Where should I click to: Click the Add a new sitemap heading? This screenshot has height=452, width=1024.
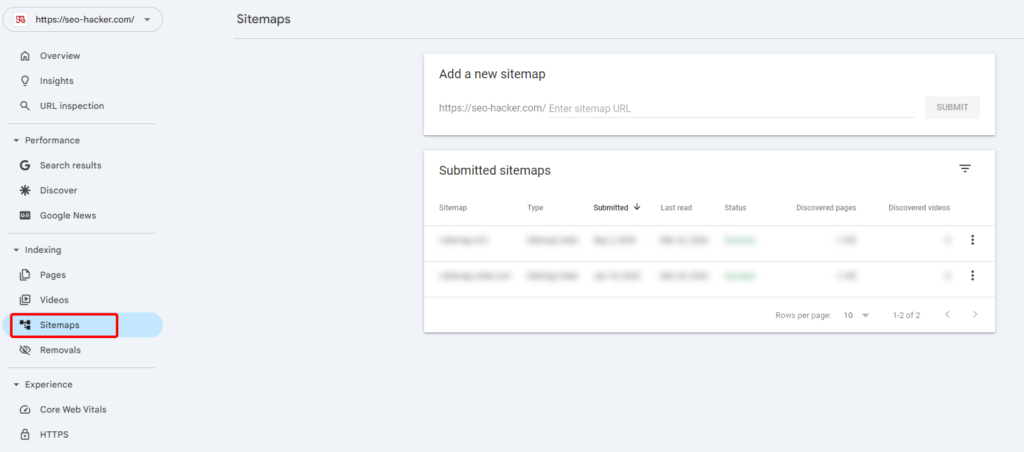(492, 74)
